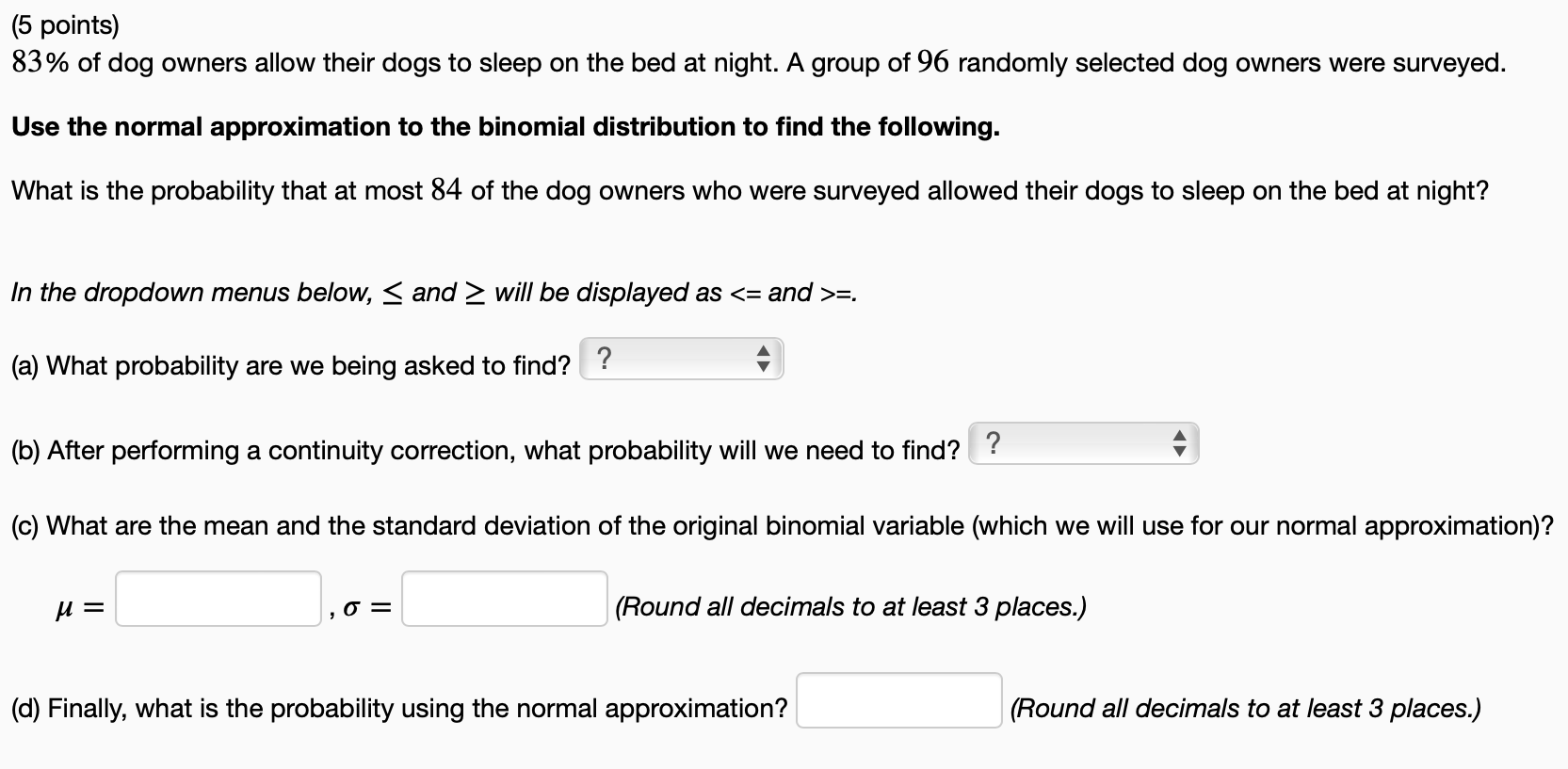The image size is (1568, 769).
Task: Click the up-down arrows on part (a) dropdown
Action: 764,359
